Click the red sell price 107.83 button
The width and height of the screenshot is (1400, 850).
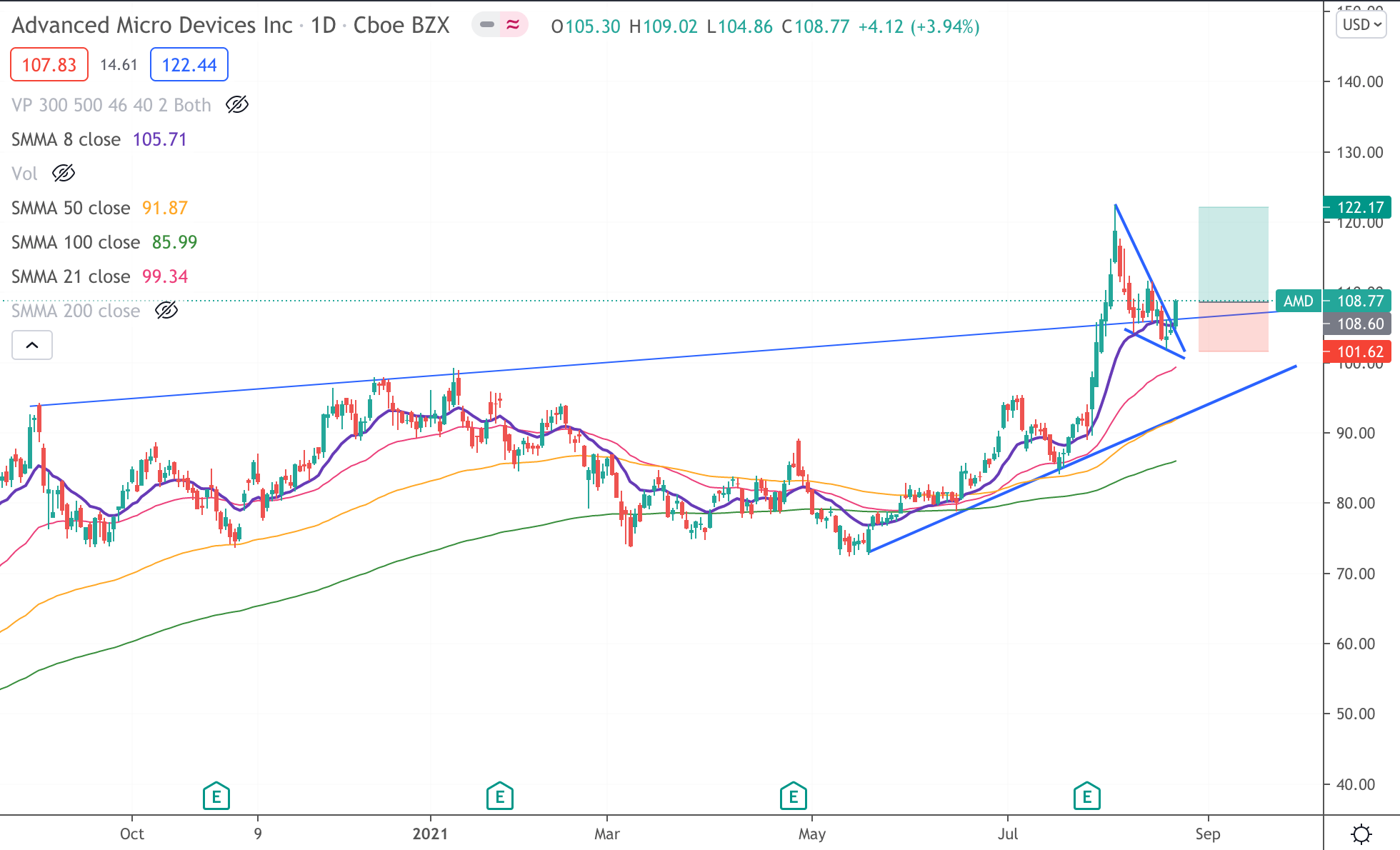point(49,65)
